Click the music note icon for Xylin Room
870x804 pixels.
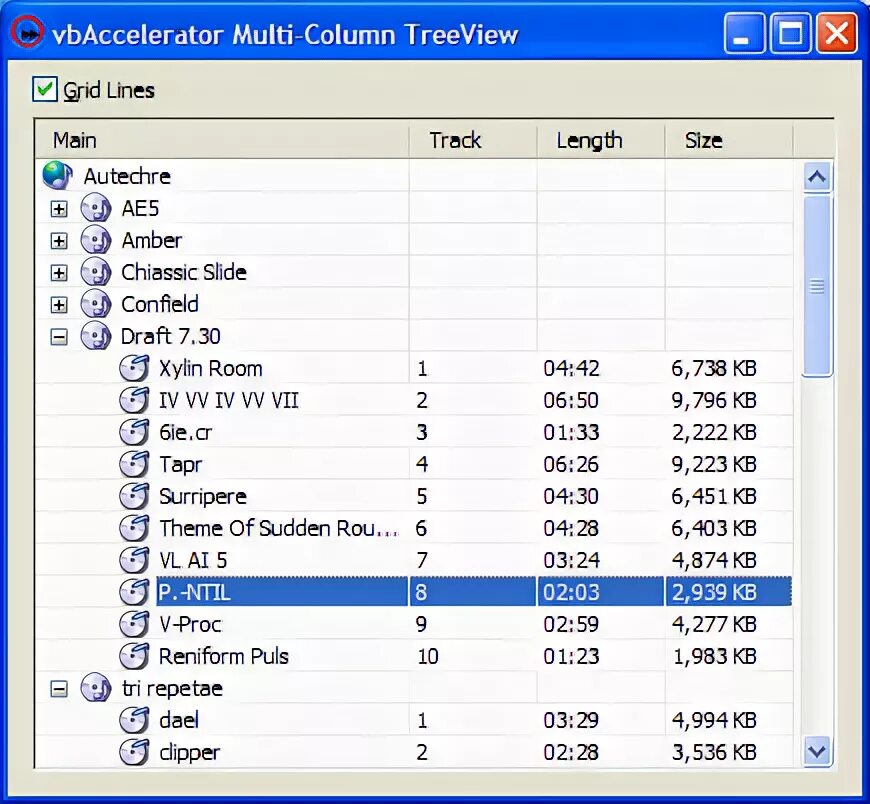[x=134, y=368]
